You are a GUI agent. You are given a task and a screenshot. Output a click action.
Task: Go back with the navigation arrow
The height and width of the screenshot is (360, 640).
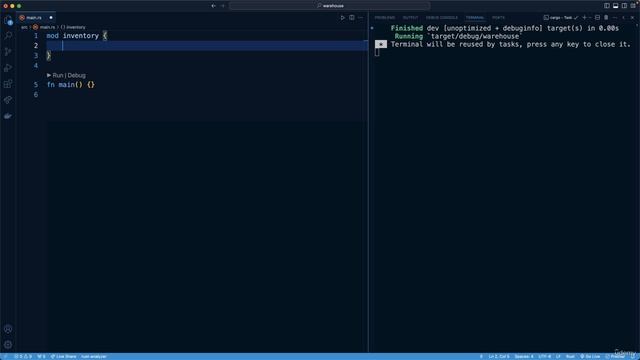pyautogui.click(x=213, y=6)
